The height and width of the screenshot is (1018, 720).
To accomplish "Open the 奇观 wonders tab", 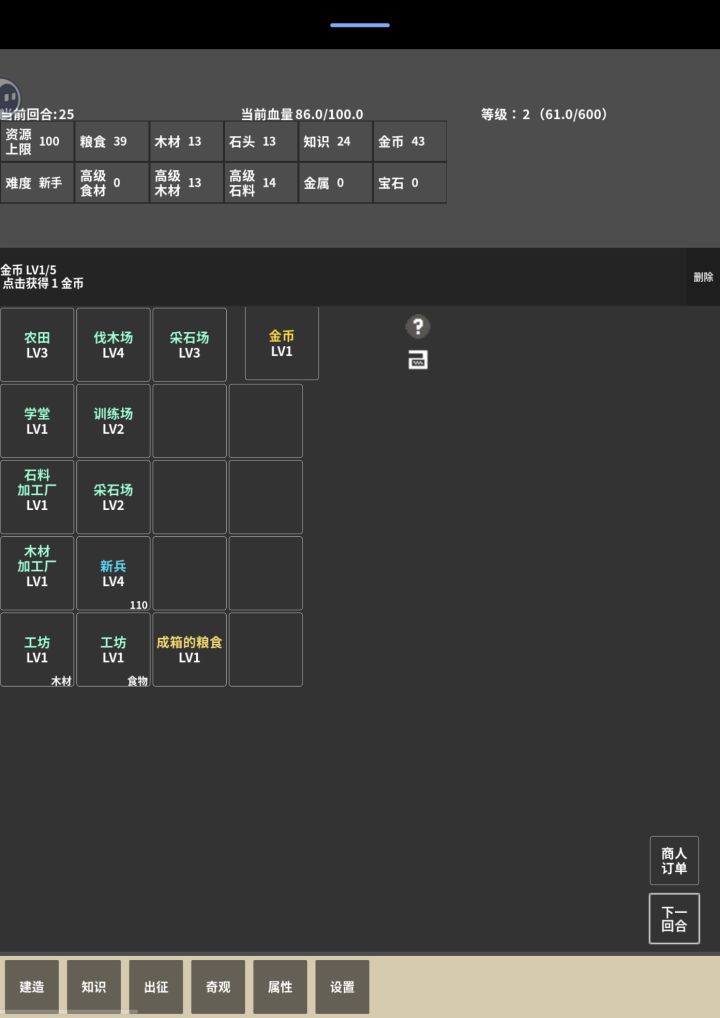I will pyautogui.click(x=218, y=987).
